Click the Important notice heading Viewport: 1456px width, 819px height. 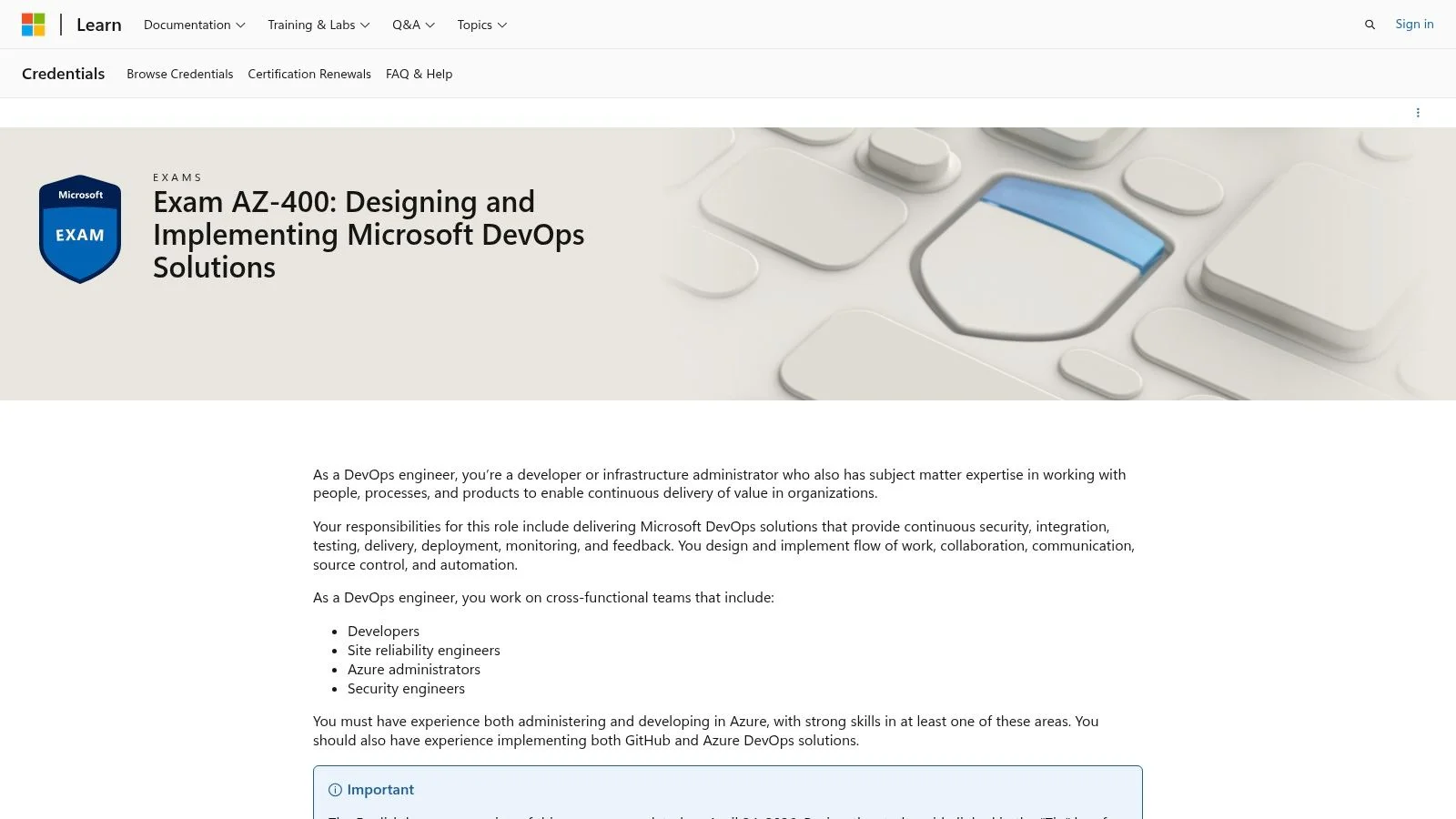(x=380, y=790)
